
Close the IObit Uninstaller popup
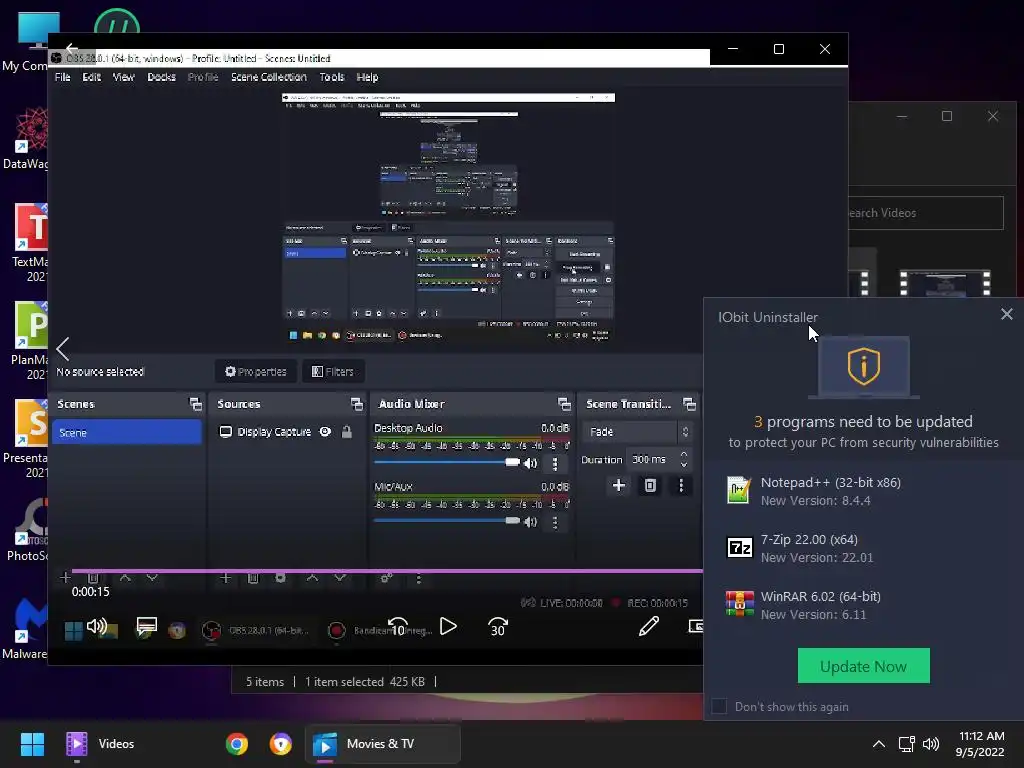coord(1006,314)
